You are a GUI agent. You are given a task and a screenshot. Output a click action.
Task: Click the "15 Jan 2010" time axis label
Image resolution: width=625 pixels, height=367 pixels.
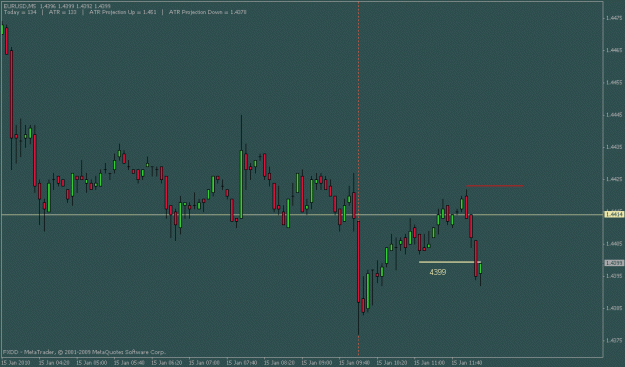[16, 363]
